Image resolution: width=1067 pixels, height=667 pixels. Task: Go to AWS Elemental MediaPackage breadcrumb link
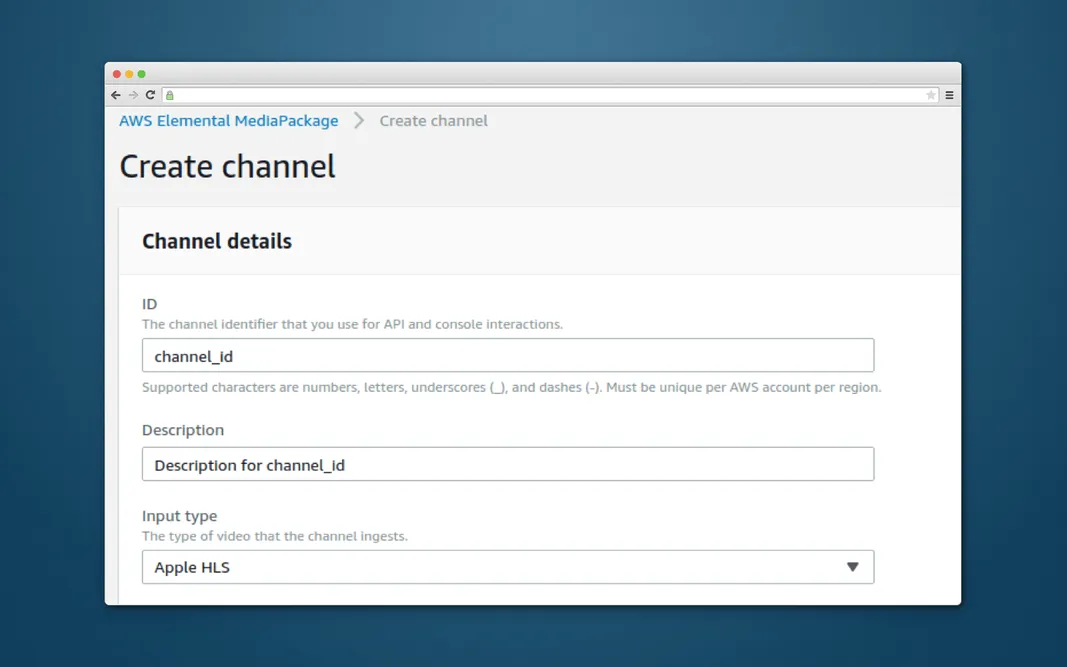(229, 121)
